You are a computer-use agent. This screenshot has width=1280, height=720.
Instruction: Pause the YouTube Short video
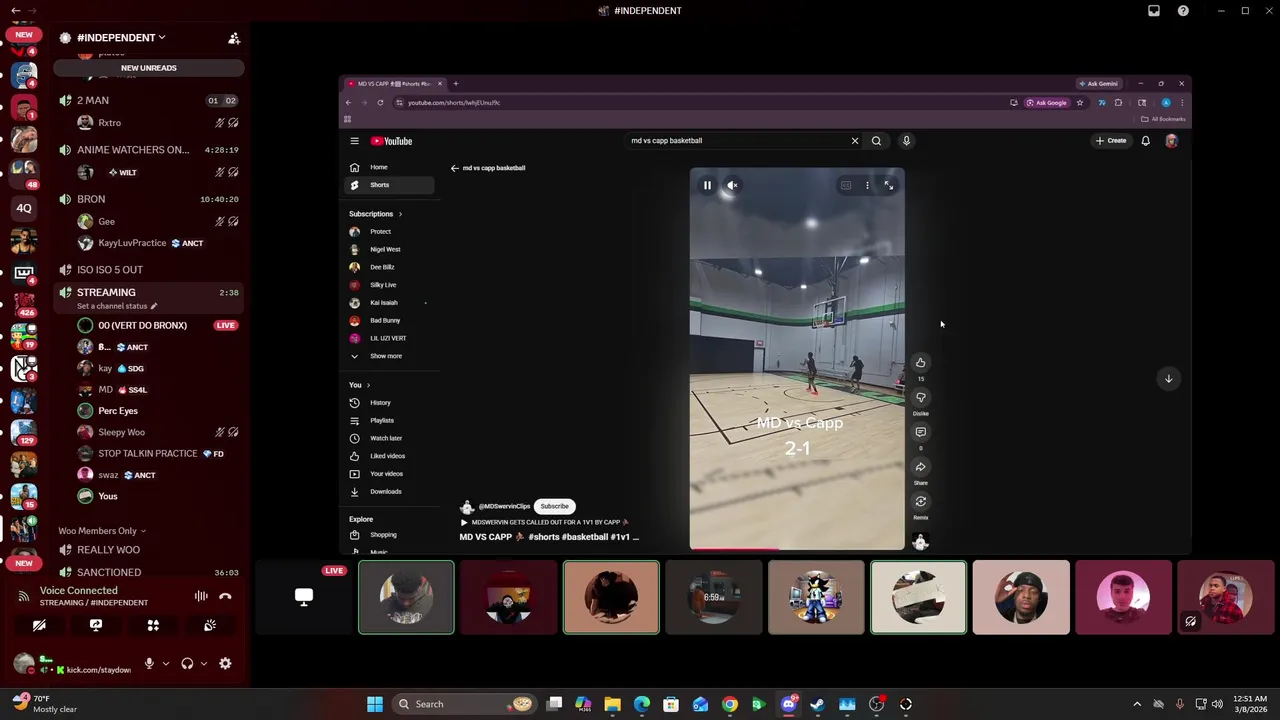707,185
